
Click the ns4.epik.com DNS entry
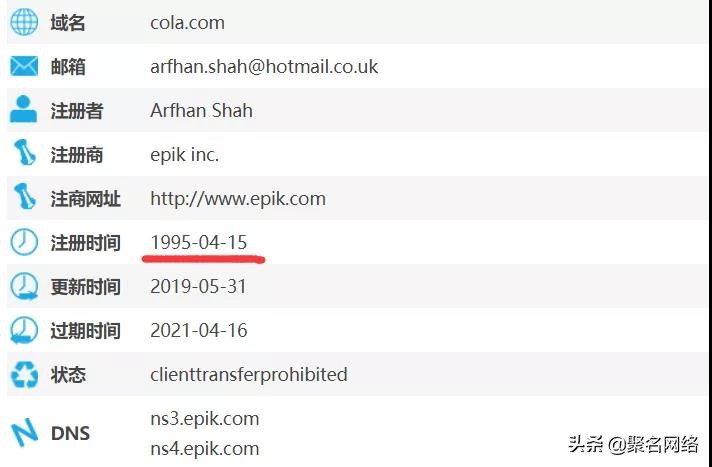(205, 449)
